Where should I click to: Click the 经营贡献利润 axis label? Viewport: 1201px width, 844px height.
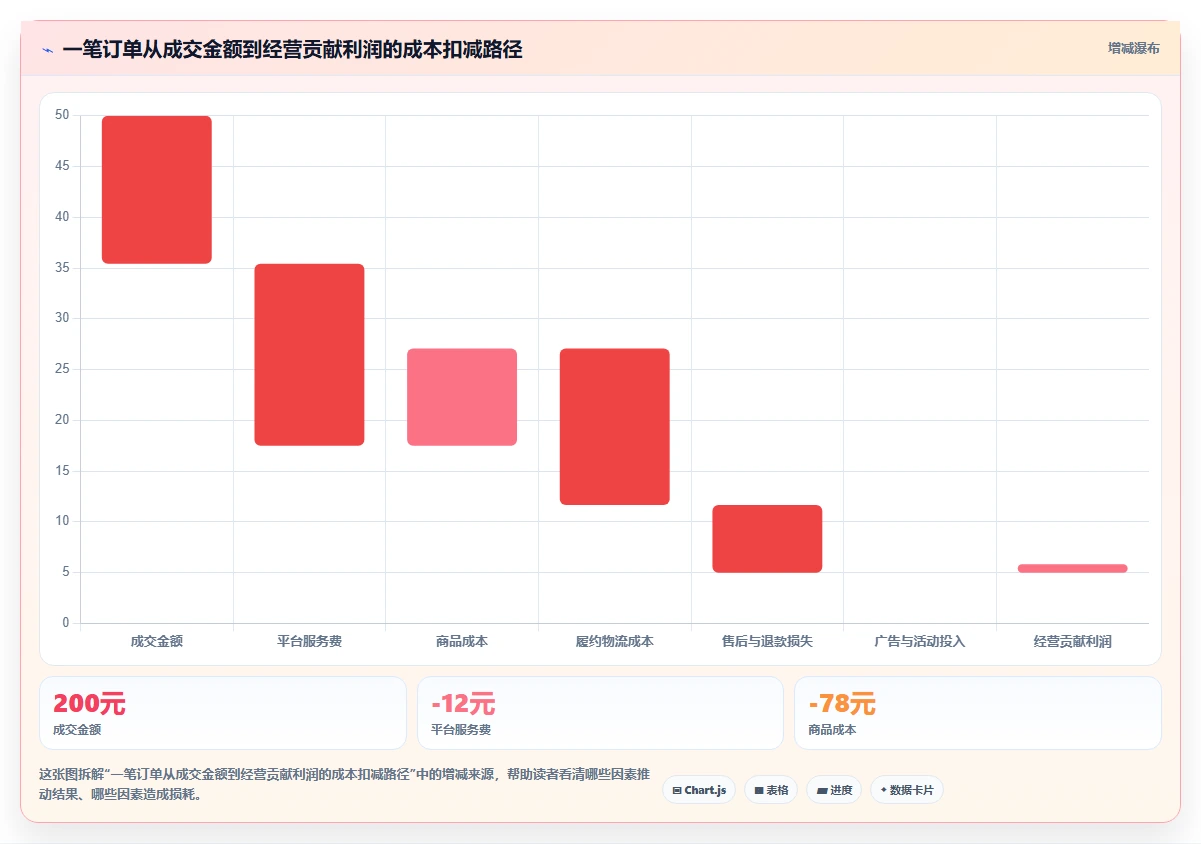pos(1072,641)
